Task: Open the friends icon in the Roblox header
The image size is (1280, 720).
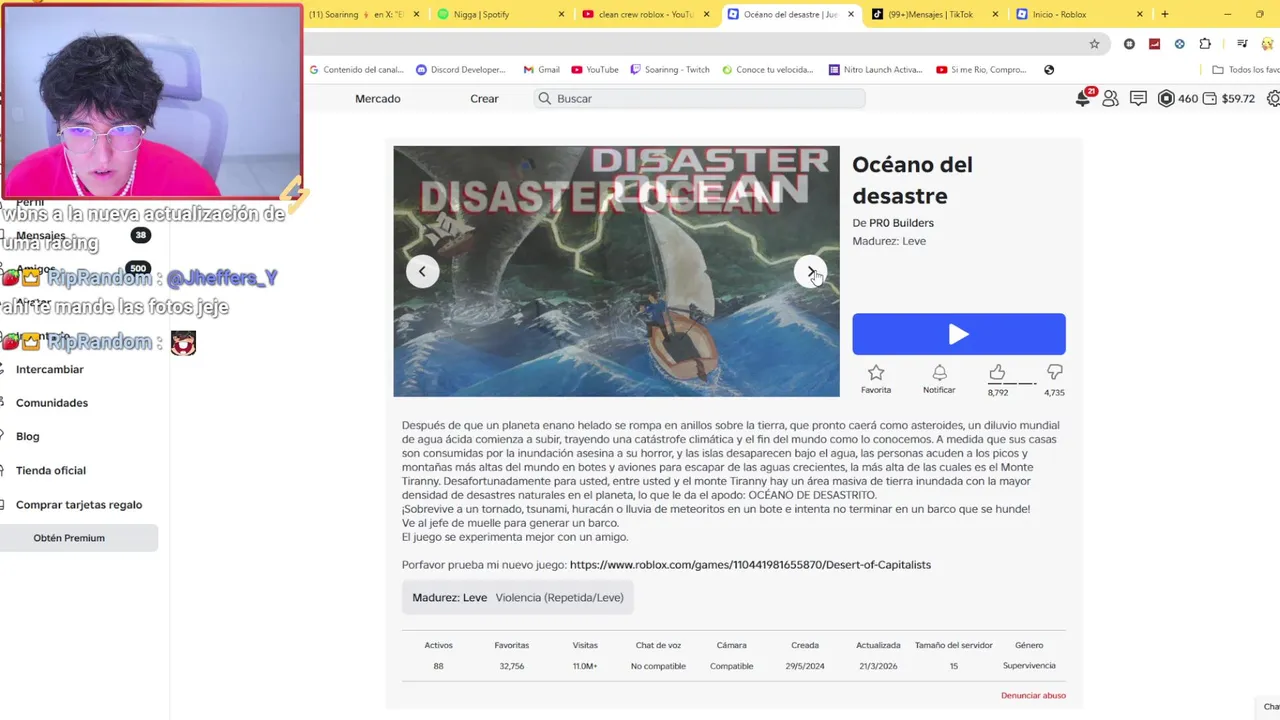Action: coord(1110,98)
